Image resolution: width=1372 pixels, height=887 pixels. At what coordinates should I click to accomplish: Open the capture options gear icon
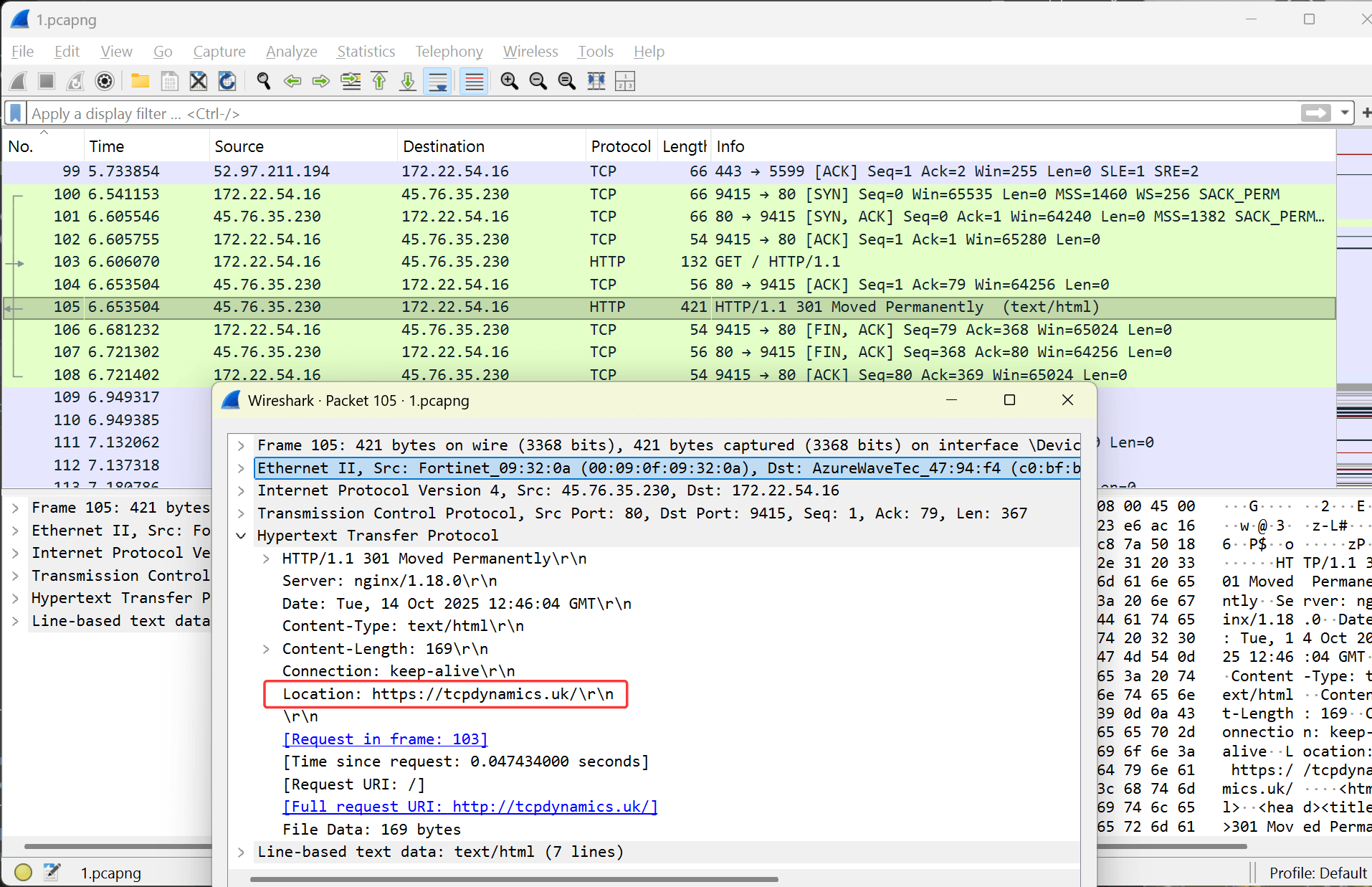[105, 82]
